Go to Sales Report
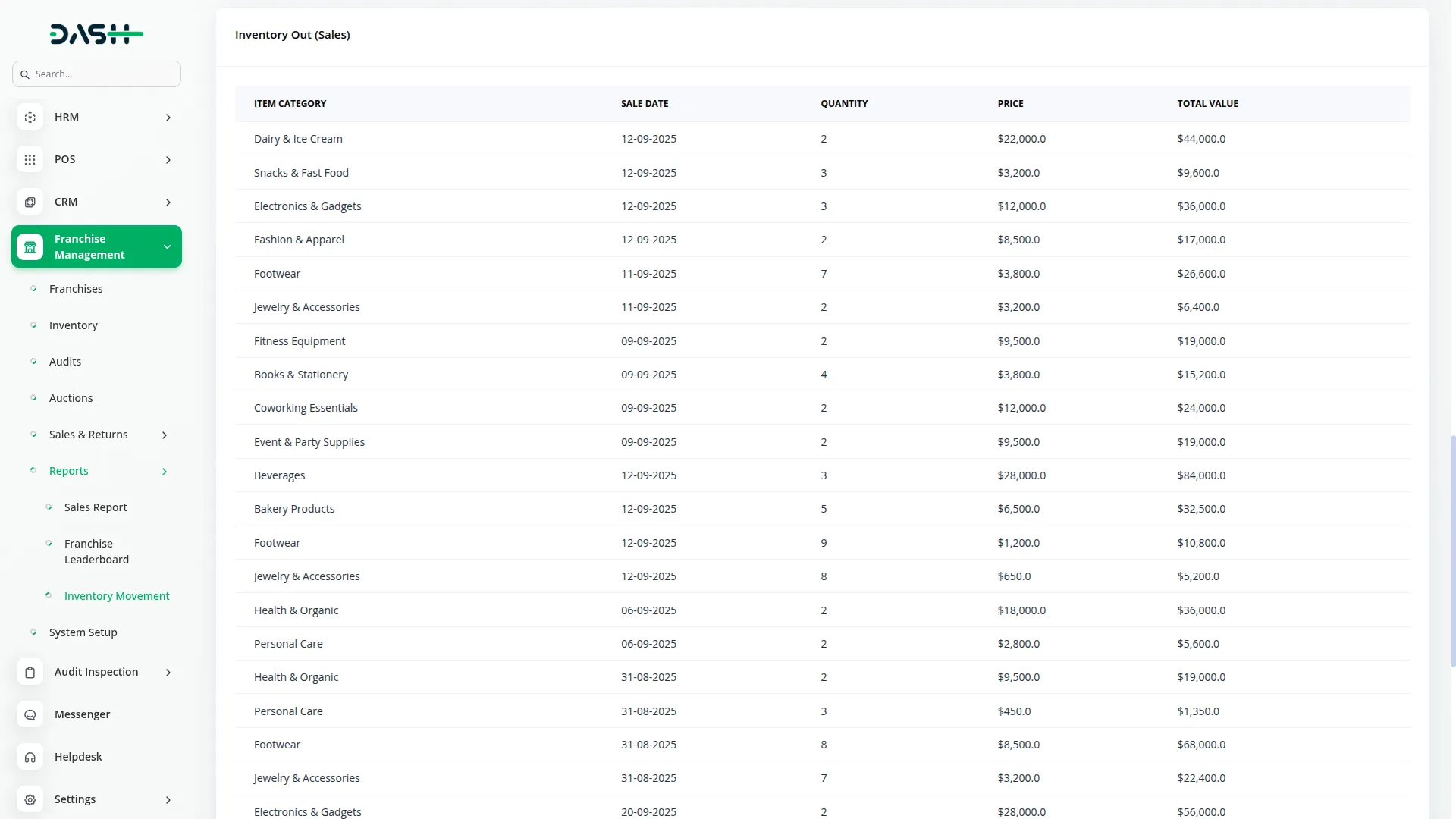 click(x=96, y=507)
